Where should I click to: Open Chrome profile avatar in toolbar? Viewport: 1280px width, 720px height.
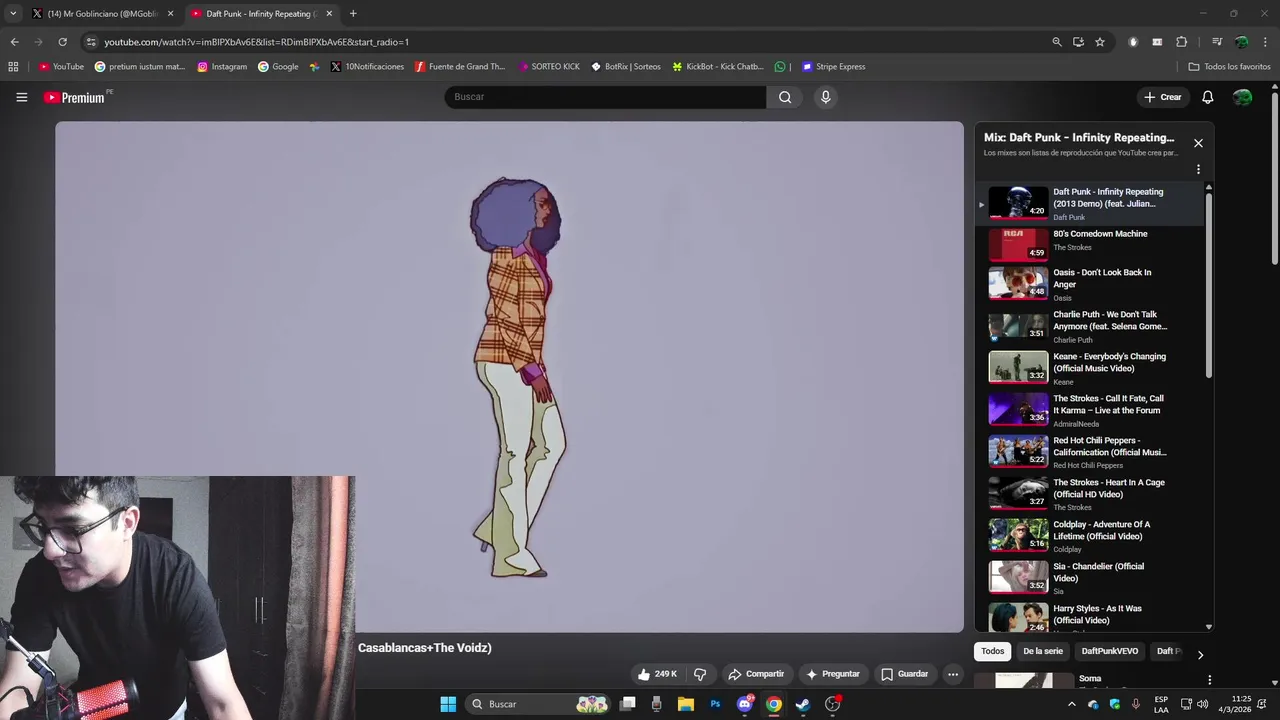click(1241, 42)
